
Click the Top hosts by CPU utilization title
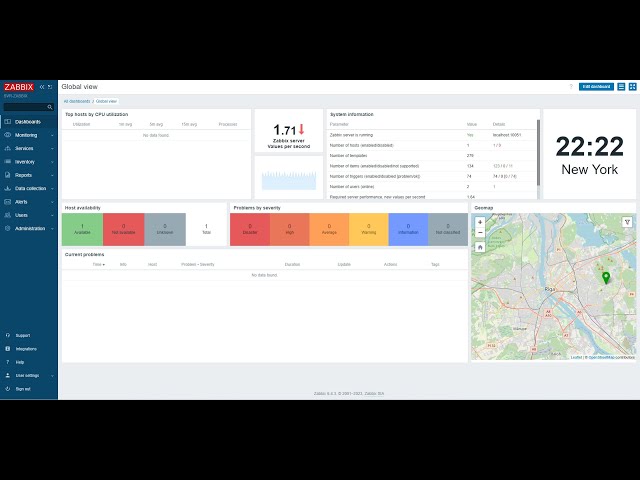tap(97, 114)
